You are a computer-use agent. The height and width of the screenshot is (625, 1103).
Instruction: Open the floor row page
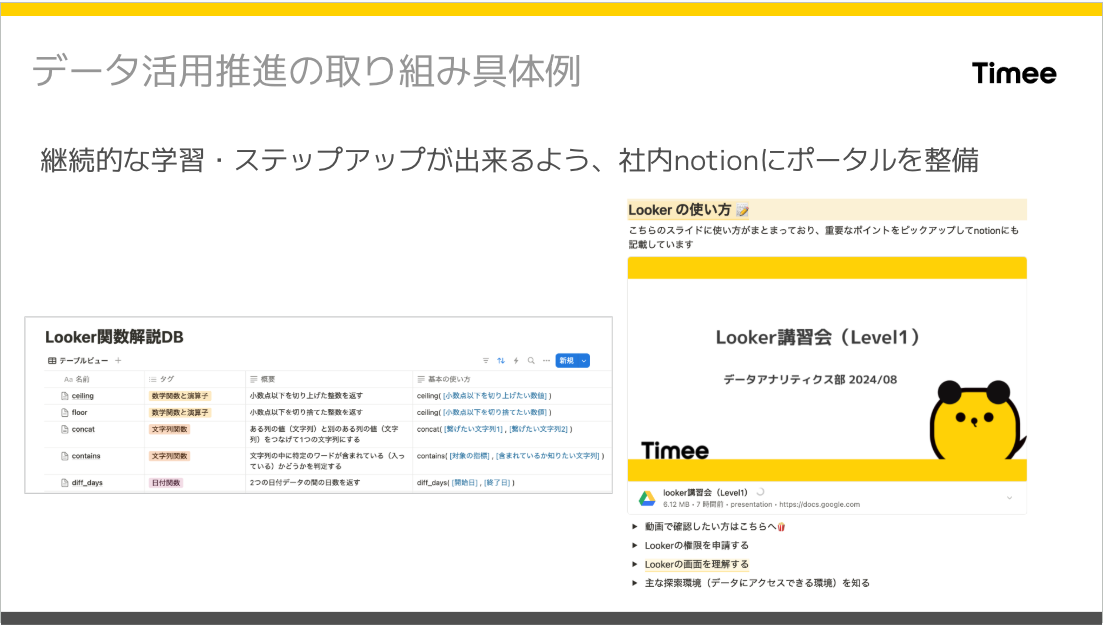[79, 412]
